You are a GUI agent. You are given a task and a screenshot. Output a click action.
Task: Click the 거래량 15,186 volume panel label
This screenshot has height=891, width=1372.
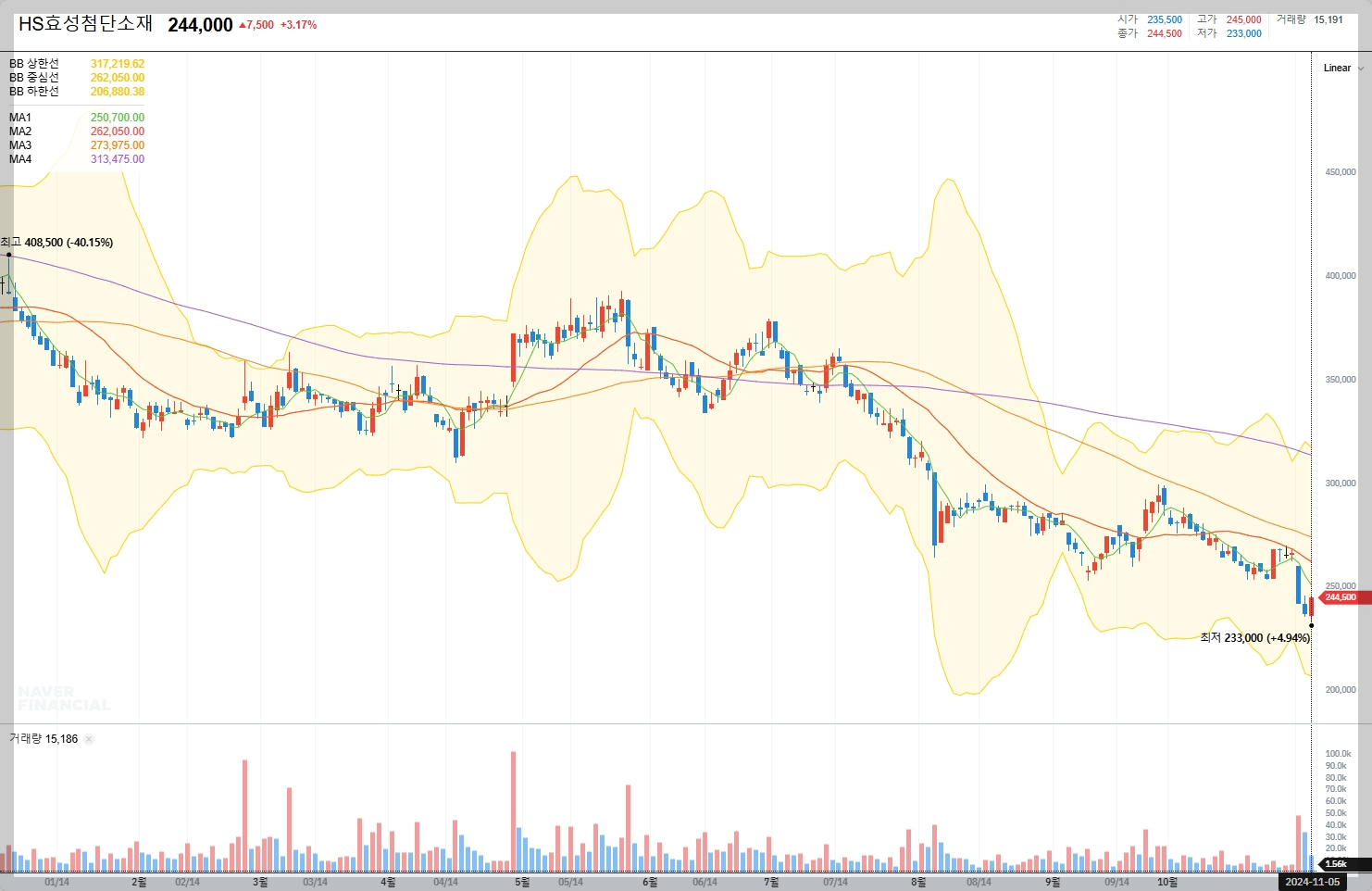click(x=44, y=739)
